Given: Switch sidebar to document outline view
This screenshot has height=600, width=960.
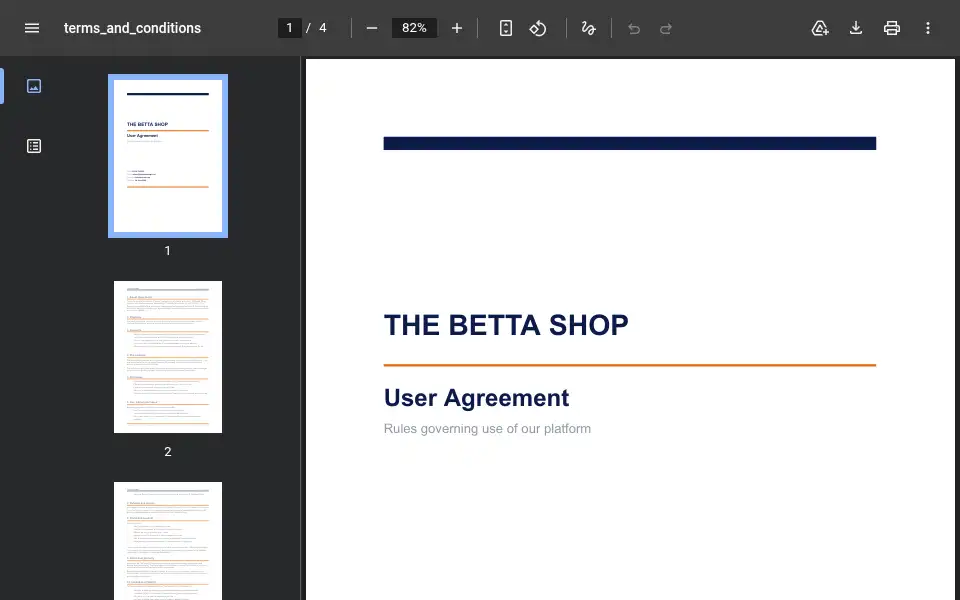Looking at the screenshot, I should click(34, 146).
